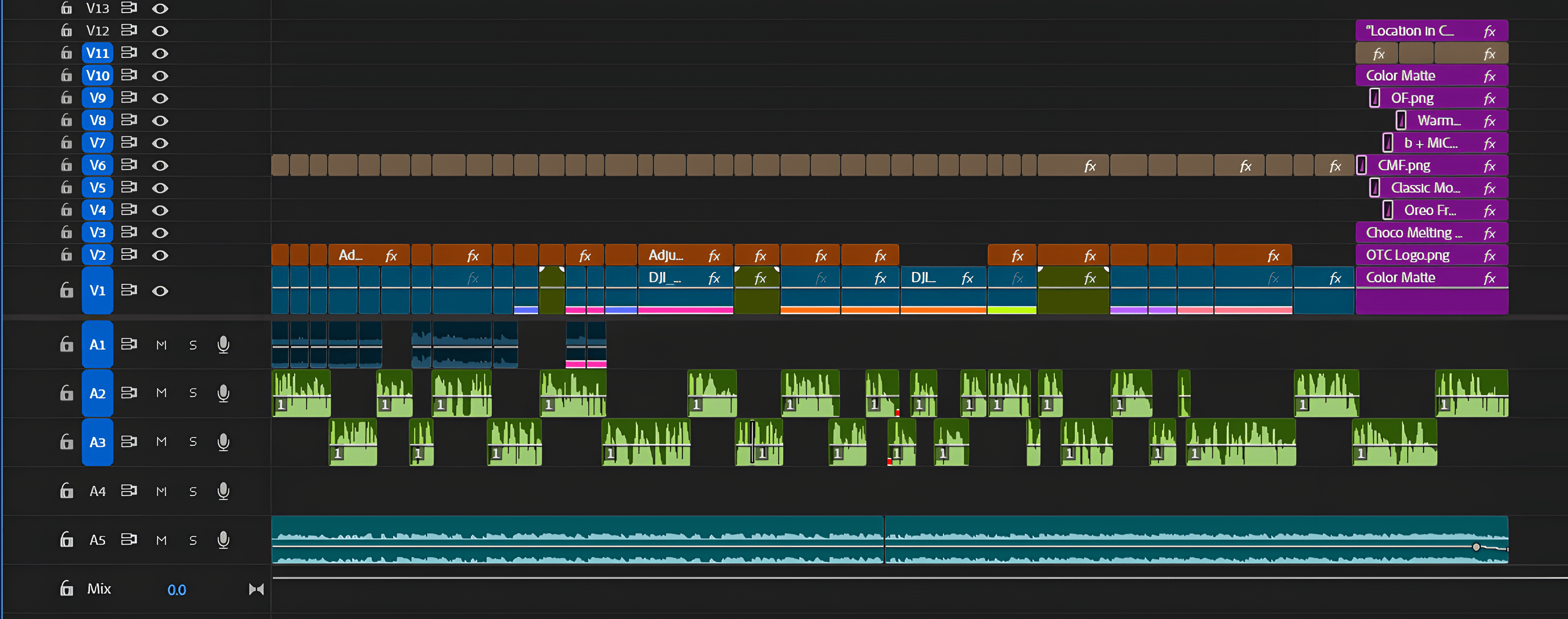Enable voice-over record on track A2
1568x619 pixels.
pos(223,393)
